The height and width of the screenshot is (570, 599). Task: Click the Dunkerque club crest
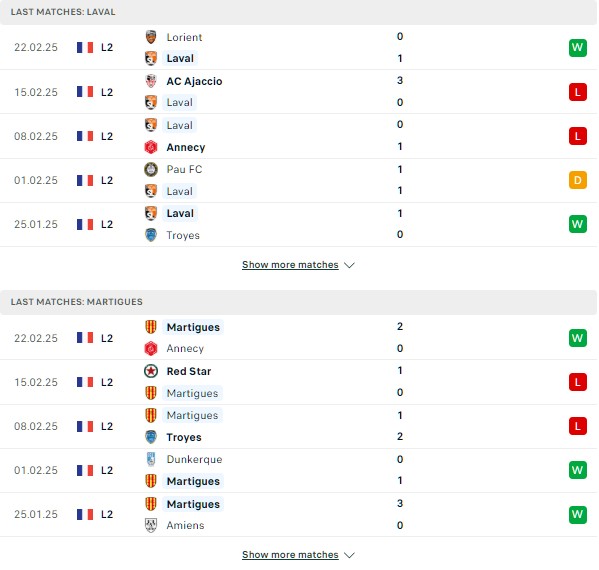[151, 459]
